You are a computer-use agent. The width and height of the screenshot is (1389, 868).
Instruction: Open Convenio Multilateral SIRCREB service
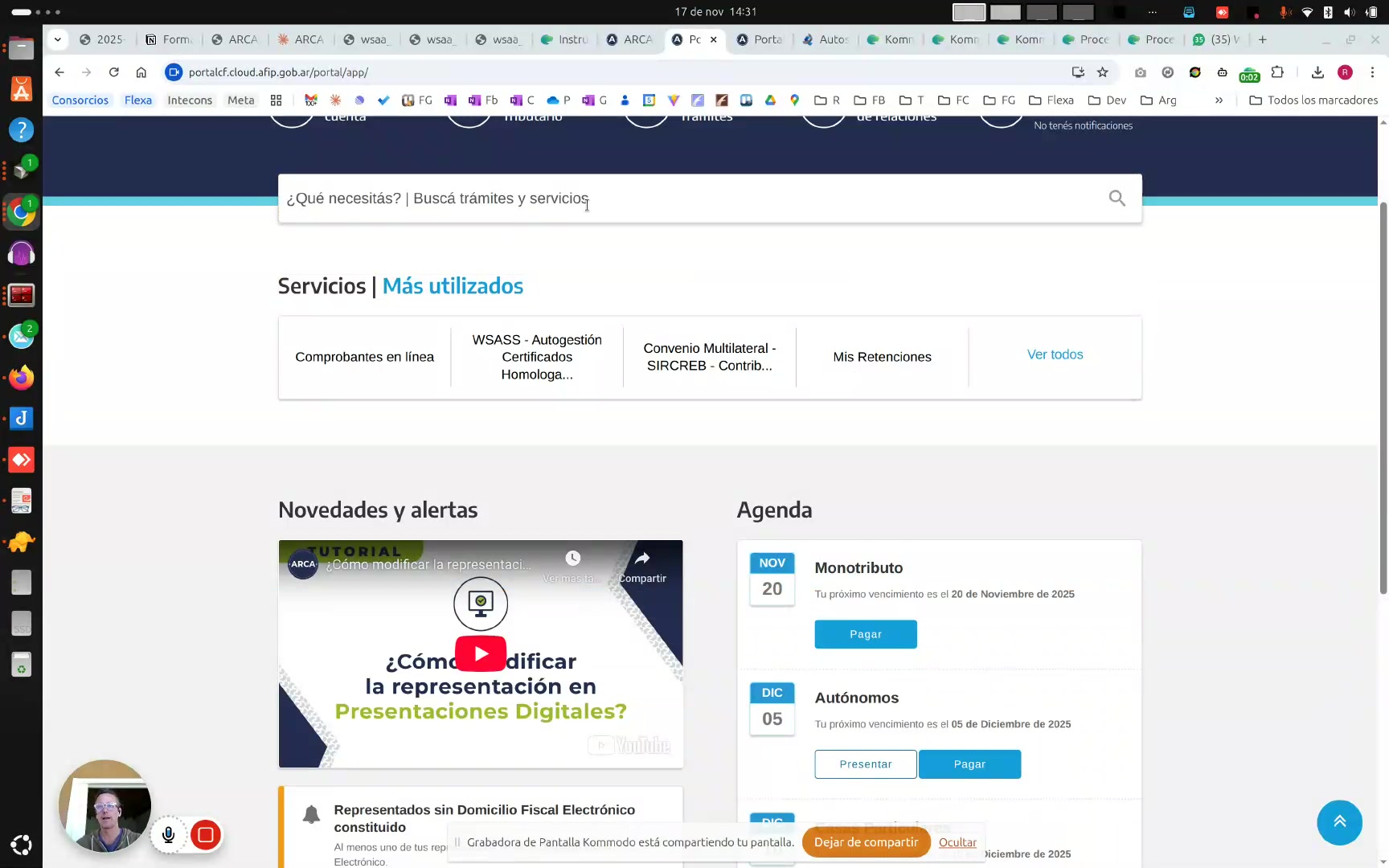coord(710,357)
